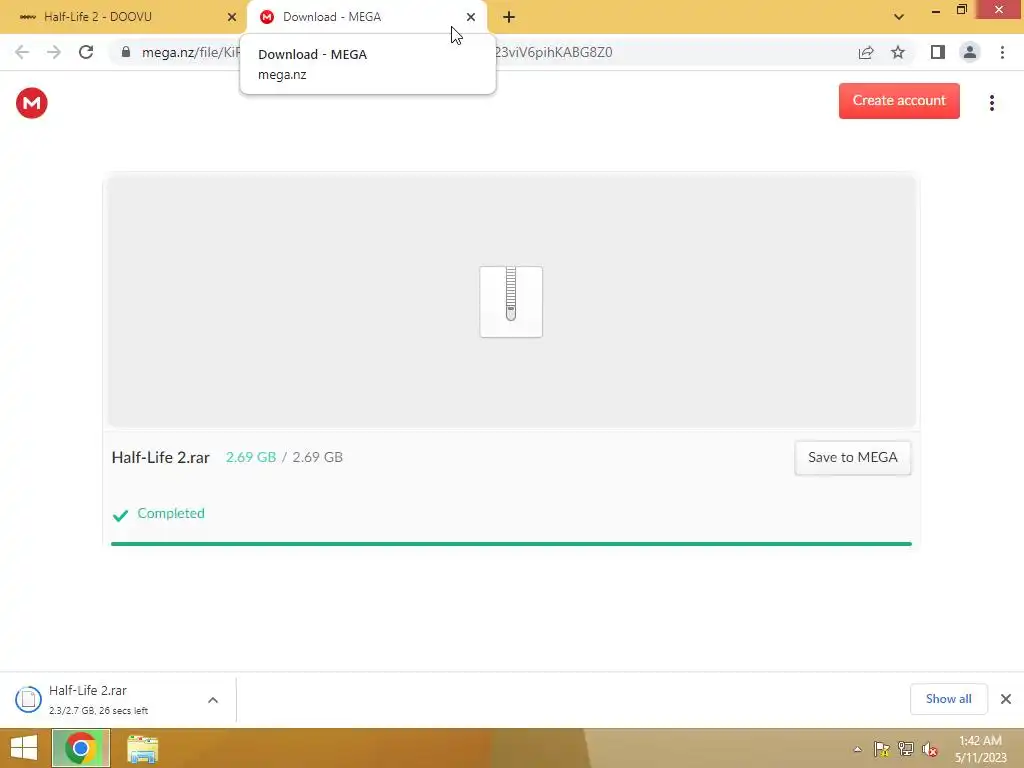Click the Half-Life 2.rar file name
Viewport: 1024px width, 768px height.
pos(161,457)
